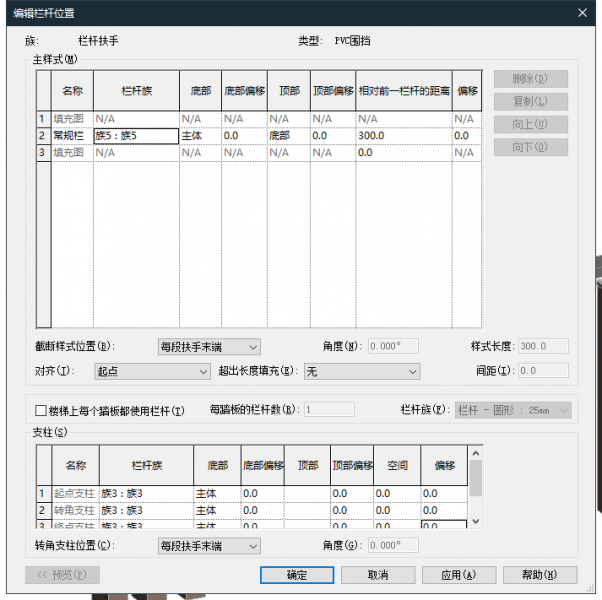This screenshot has width=602, height=600.
Task: Click the scroll-down arrow of 支柱 table
Action: pos(476,521)
